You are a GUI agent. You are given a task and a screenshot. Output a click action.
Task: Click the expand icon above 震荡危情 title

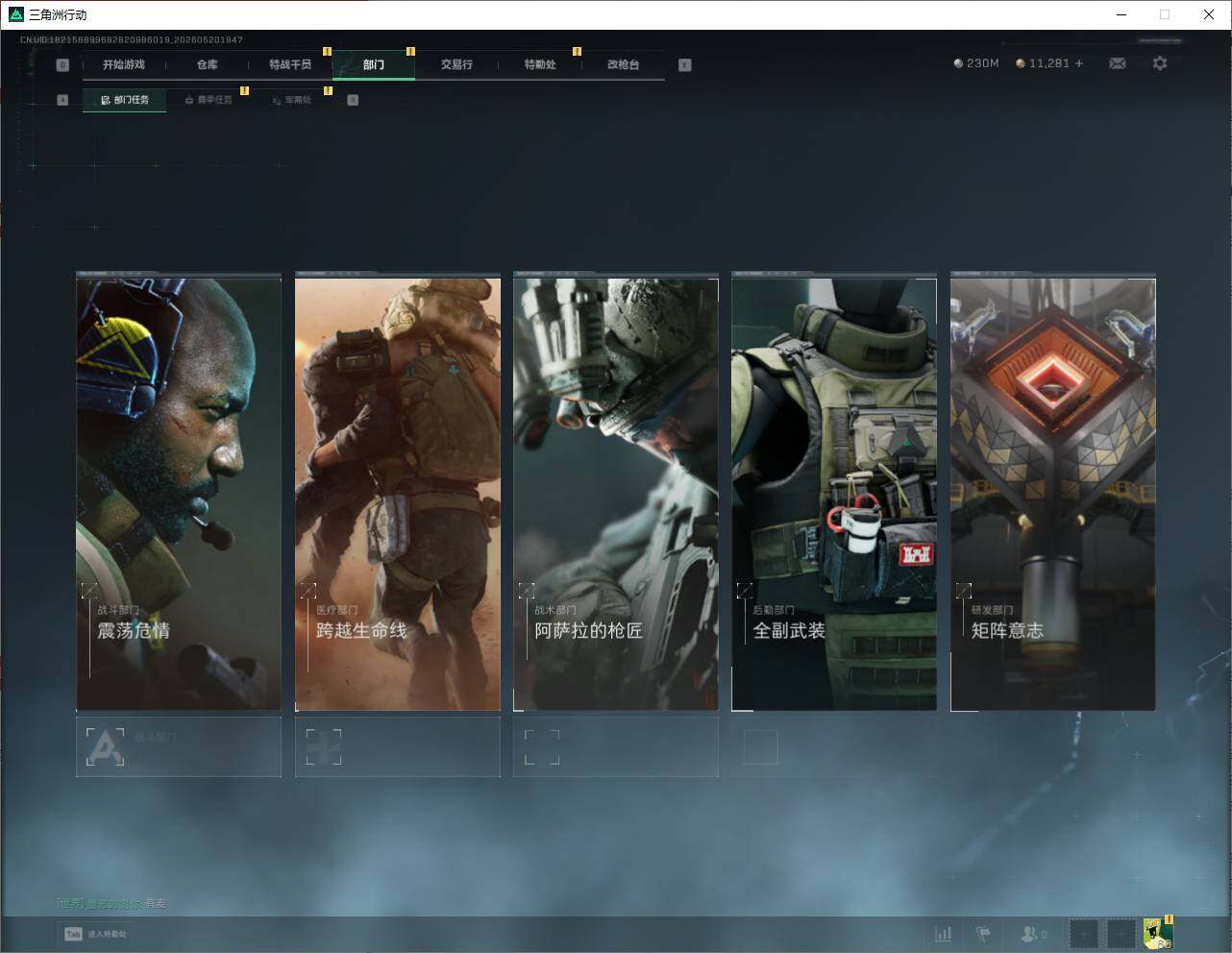(89, 590)
